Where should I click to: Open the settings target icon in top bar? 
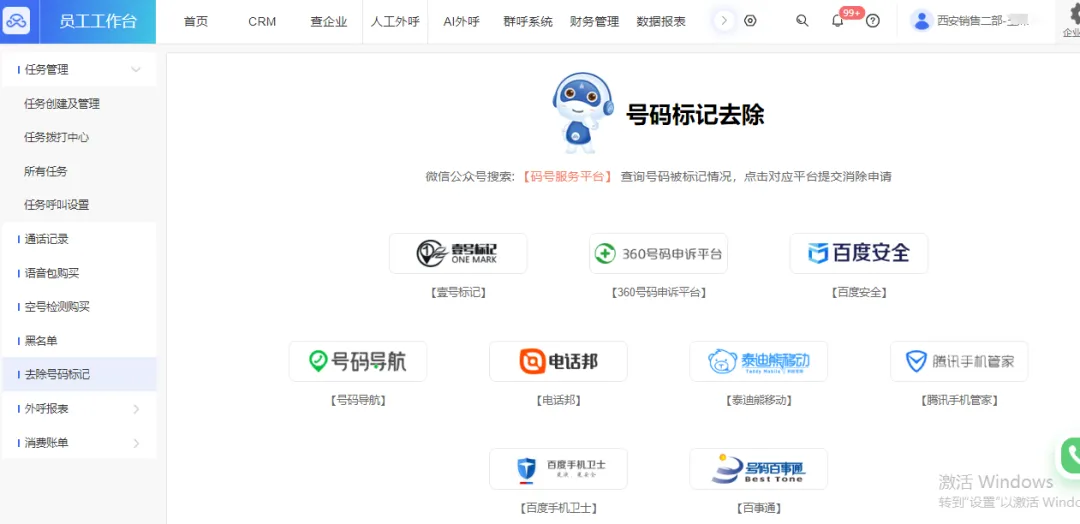click(750, 21)
